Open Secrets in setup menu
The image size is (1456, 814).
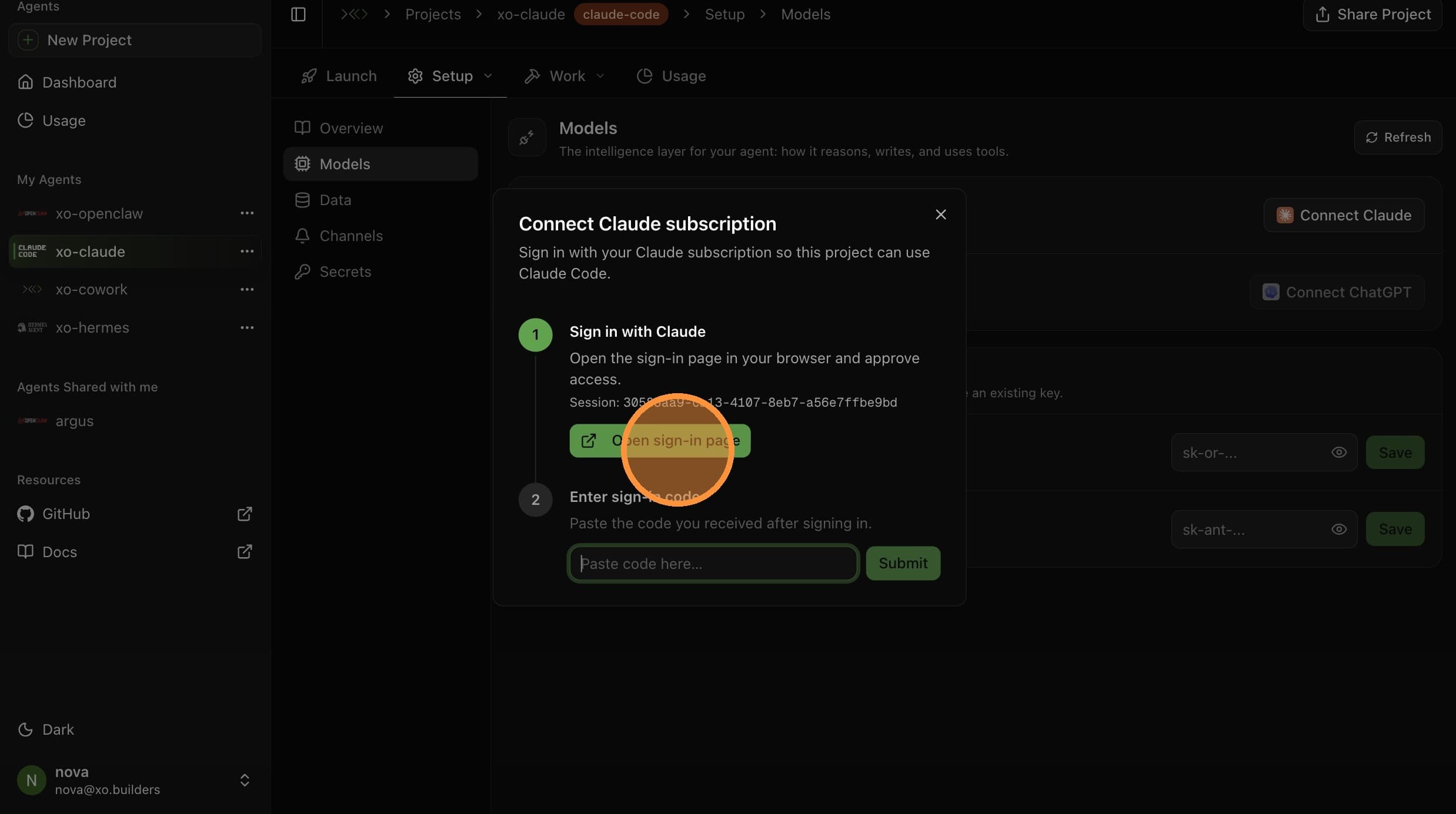(380, 272)
